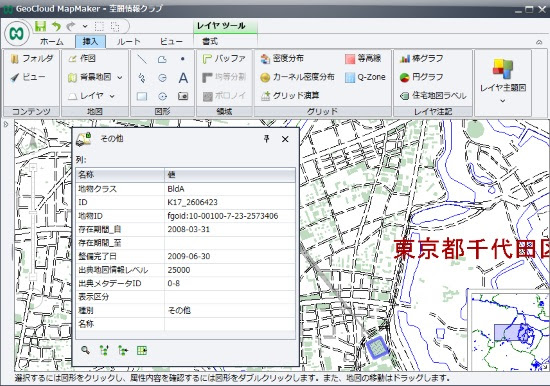Select the circle with center tool
This screenshot has width=550, height=386.
[x=162, y=96]
